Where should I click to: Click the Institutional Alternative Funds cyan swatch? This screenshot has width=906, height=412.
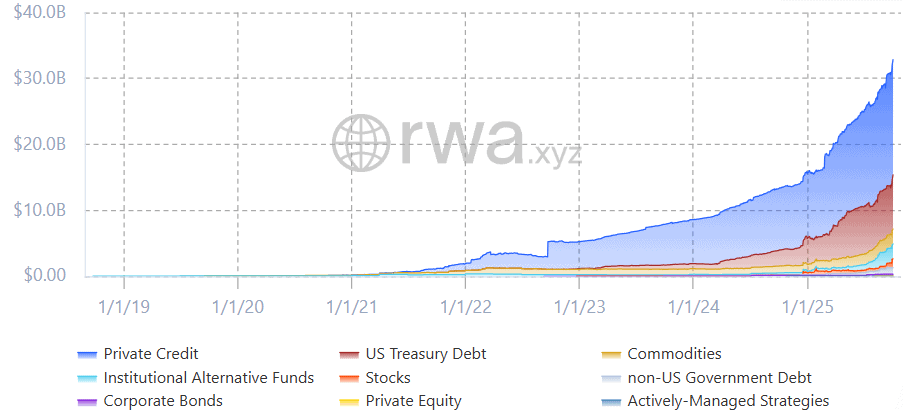(x=86, y=378)
